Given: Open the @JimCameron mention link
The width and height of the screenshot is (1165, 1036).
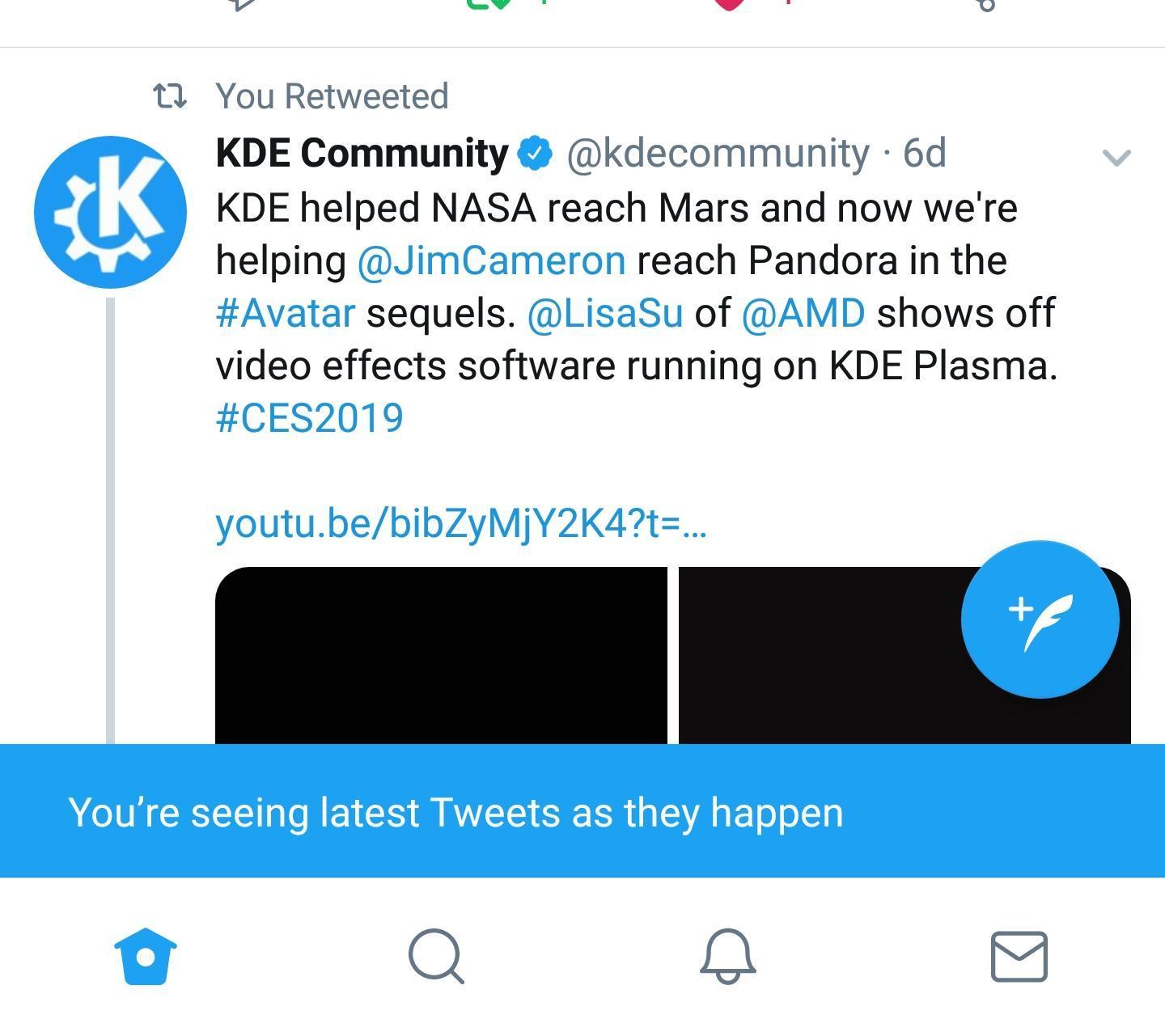Looking at the screenshot, I should [491, 260].
